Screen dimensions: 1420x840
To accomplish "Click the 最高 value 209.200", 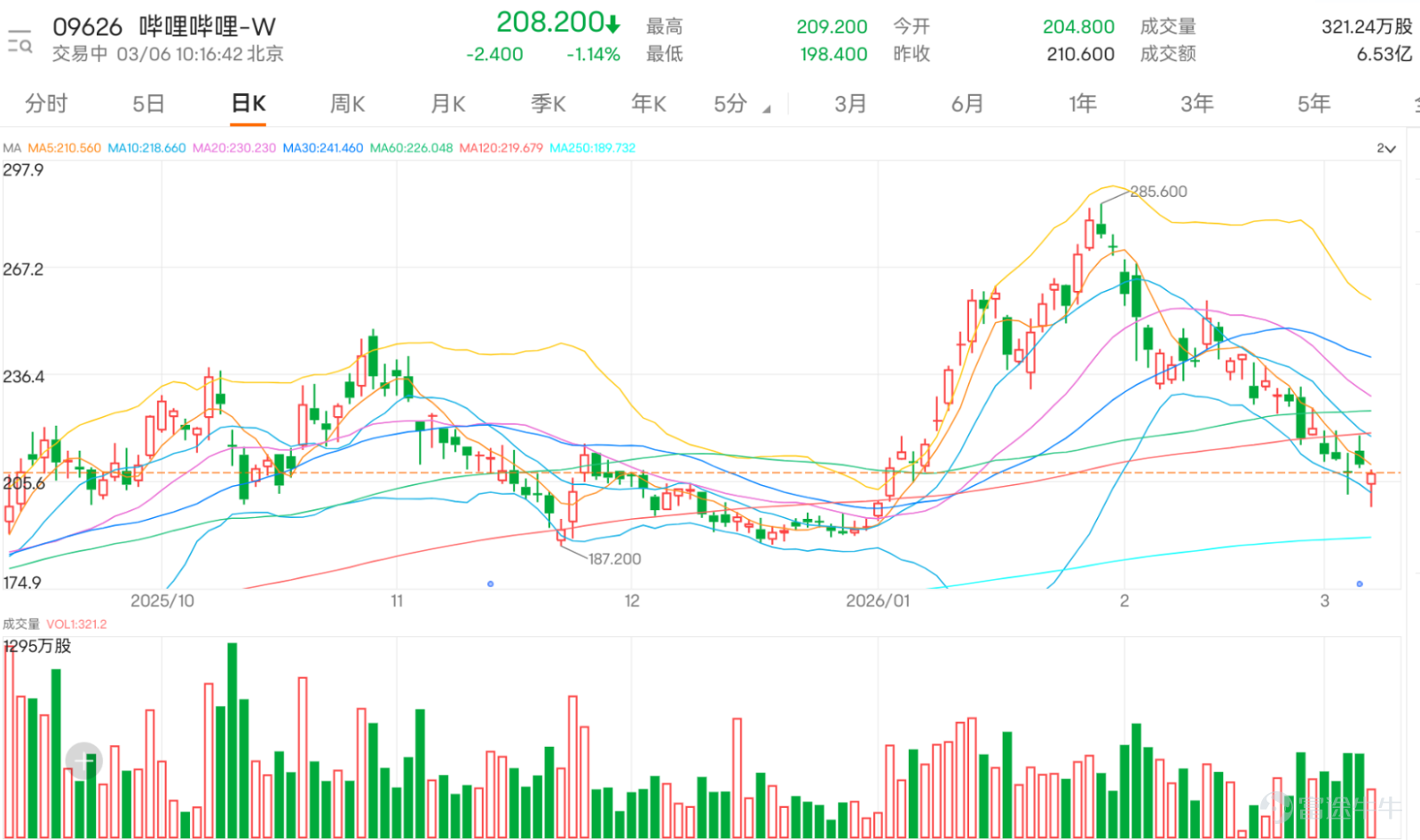I will pos(832,27).
